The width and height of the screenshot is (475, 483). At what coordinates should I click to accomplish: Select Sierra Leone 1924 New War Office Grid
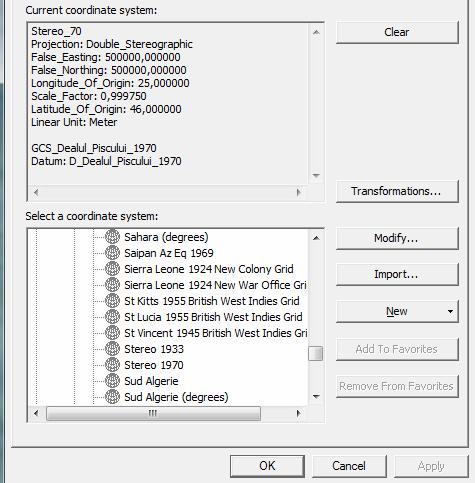tap(215, 285)
